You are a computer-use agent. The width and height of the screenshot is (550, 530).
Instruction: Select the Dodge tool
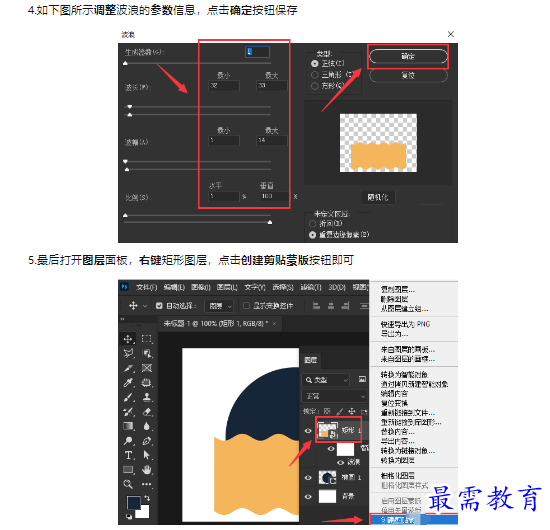pyautogui.click(x=128, y=441)
